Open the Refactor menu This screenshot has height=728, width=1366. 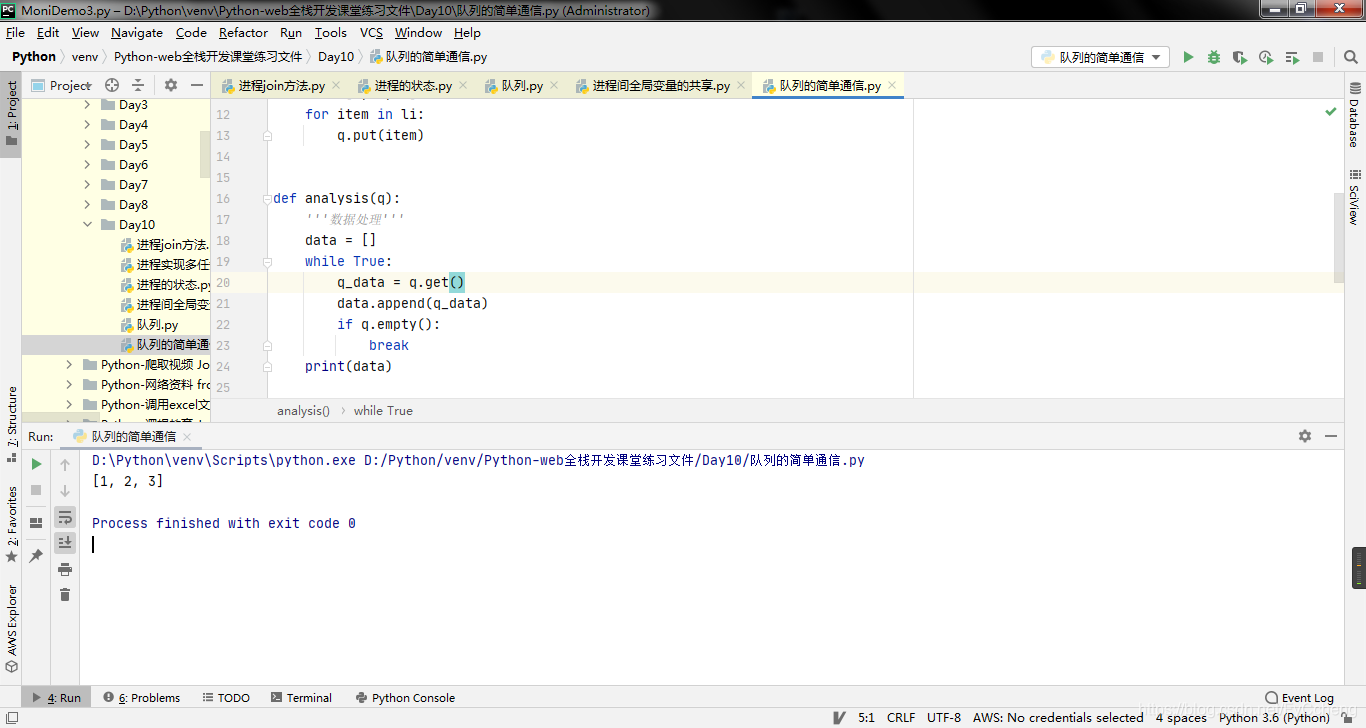coord(244,33)
